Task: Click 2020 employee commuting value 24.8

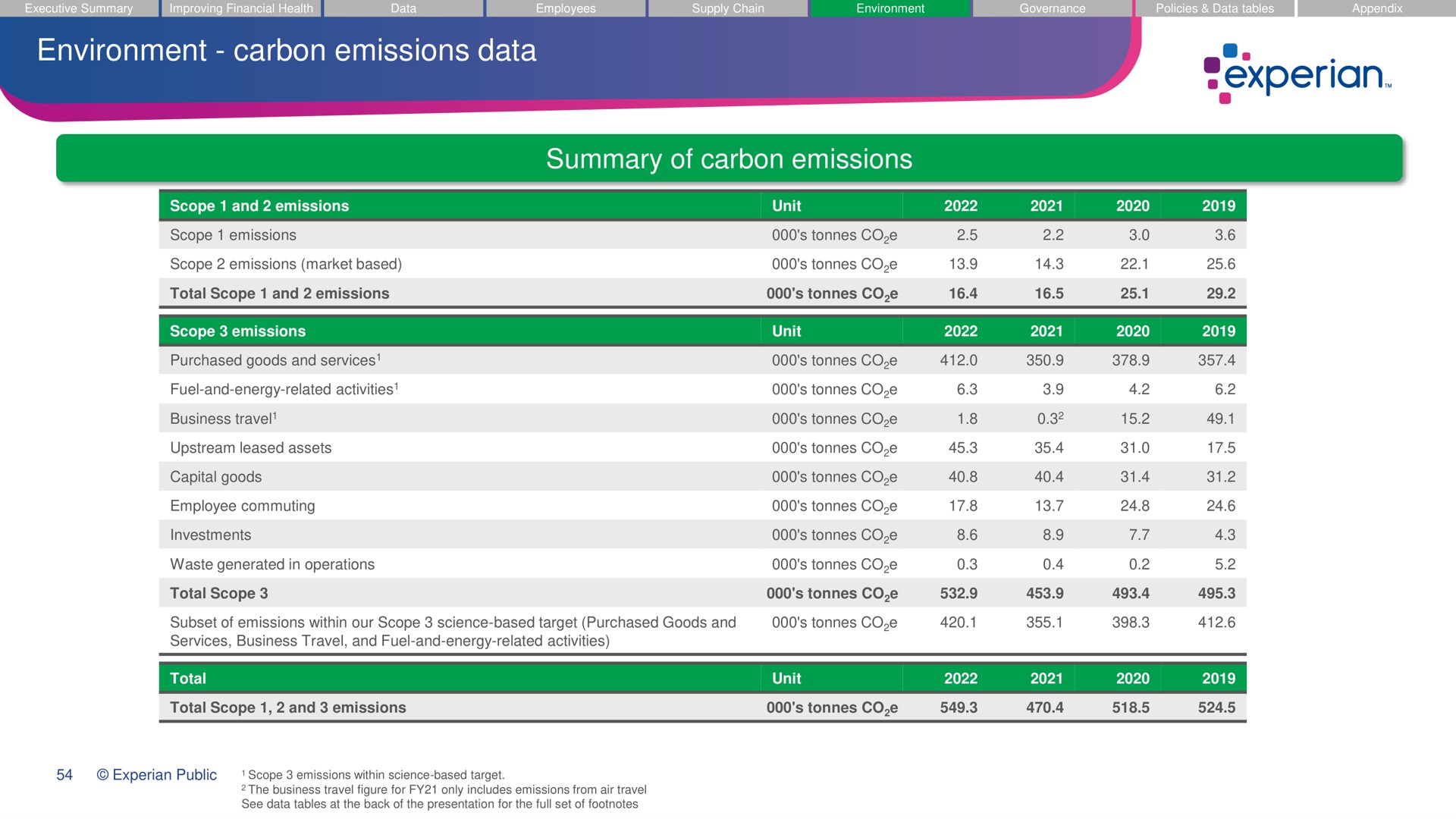Action: point(1135,506)
